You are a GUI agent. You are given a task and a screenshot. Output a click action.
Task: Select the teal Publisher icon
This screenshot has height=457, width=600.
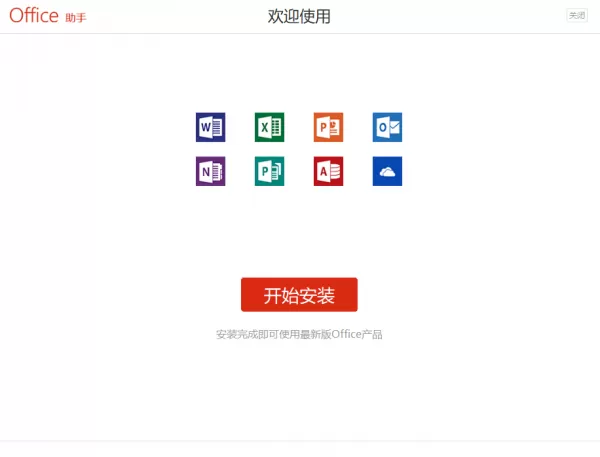tap(269, 171)
